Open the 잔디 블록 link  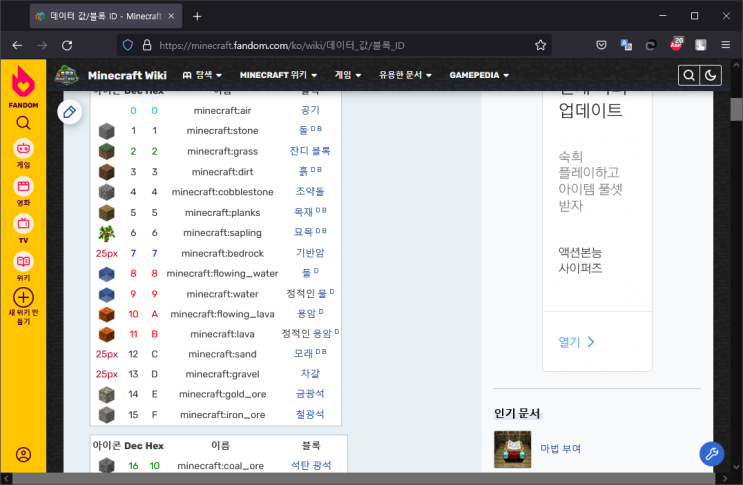(x=310, y=151)
